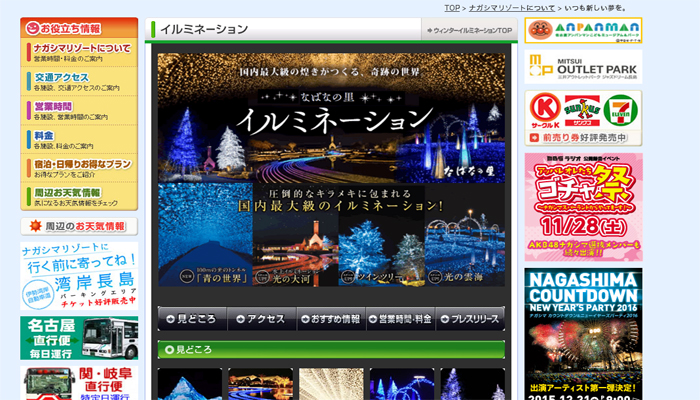Click the 青の世界 image panel
Image resolution: width=700 pixels, height=400 pixels.
(x=205, y=234)
